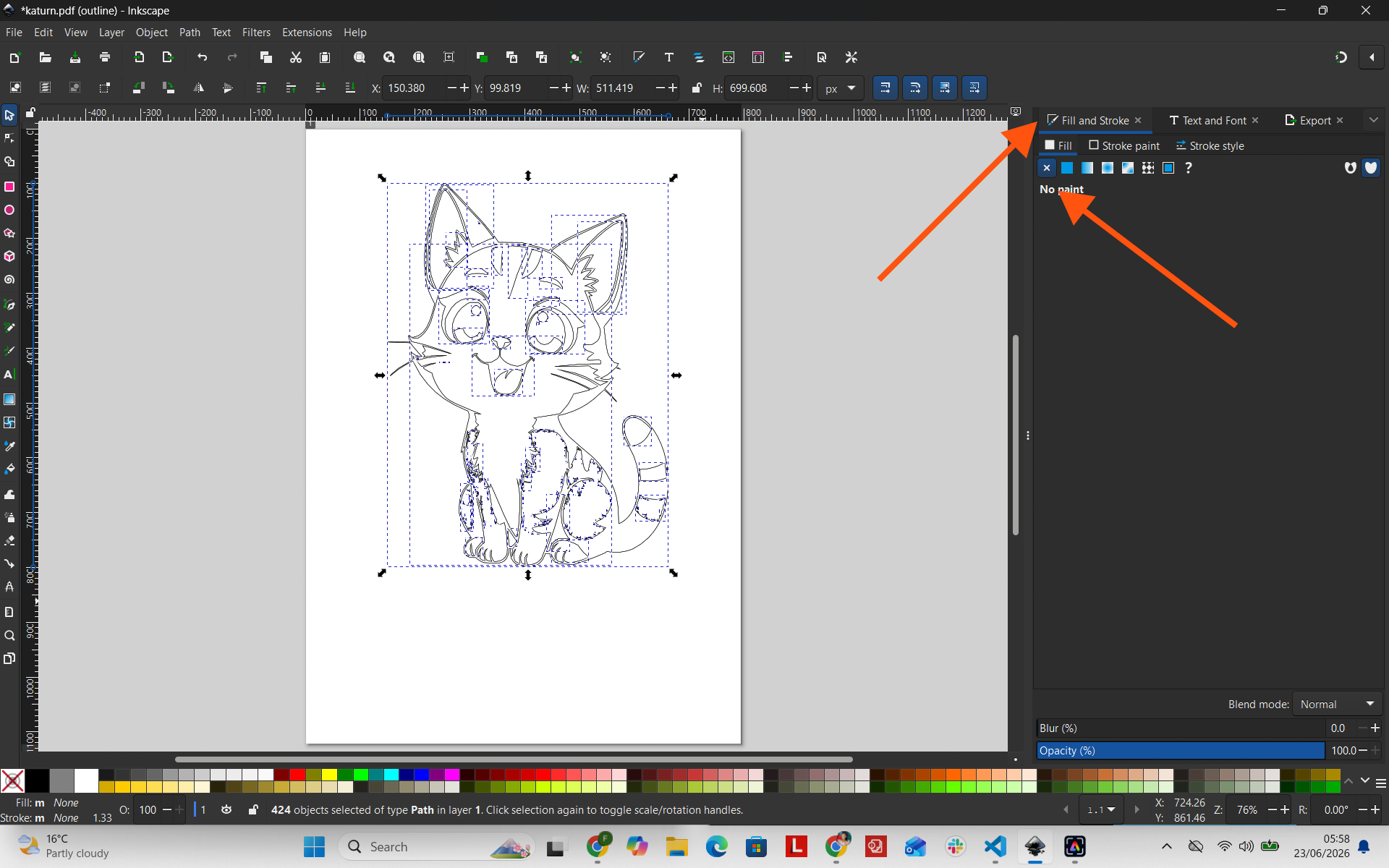
Task: Toggle scaling stroke width with objects
Action: [x=885, y=88]
